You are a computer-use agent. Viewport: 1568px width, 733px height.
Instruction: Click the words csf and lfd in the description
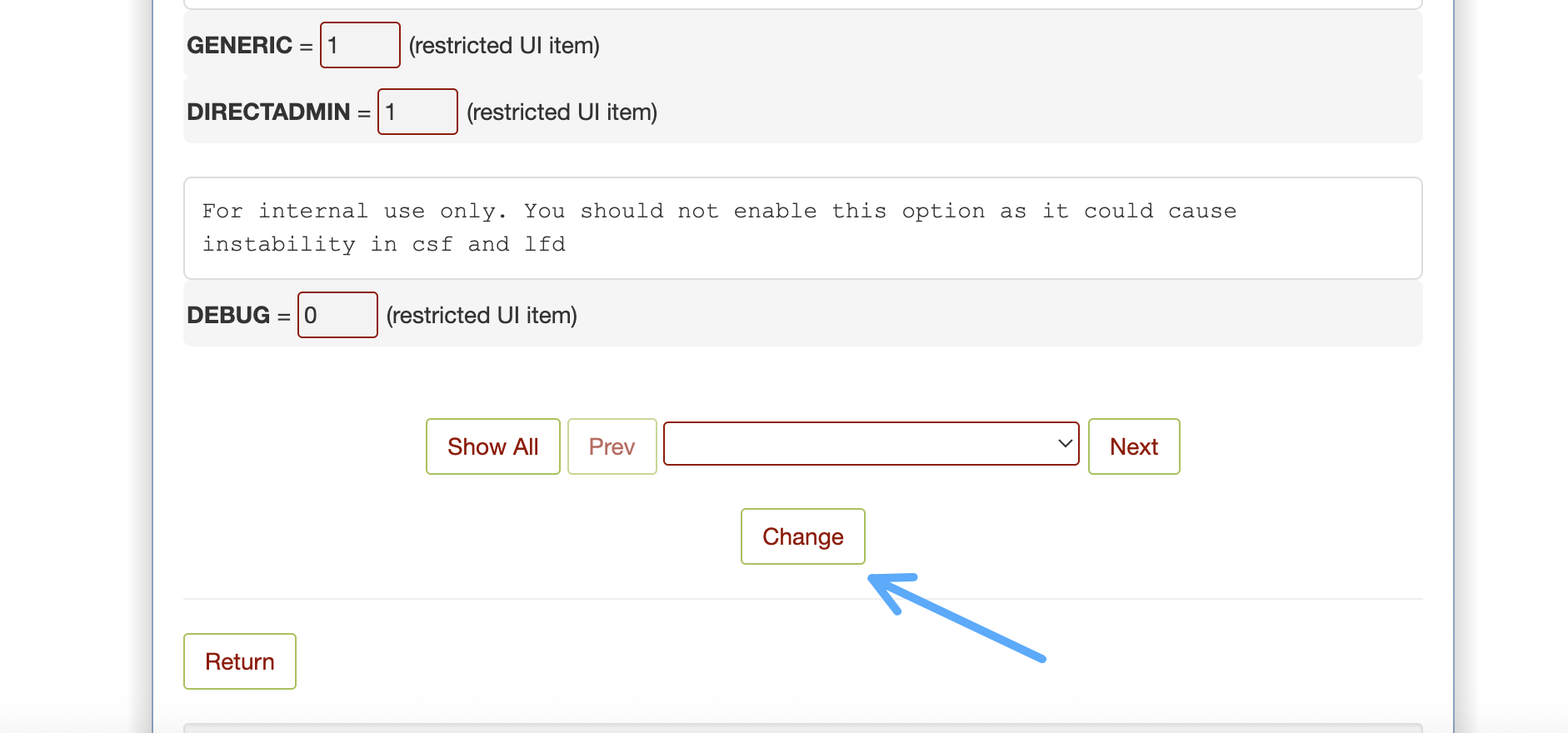489,244
